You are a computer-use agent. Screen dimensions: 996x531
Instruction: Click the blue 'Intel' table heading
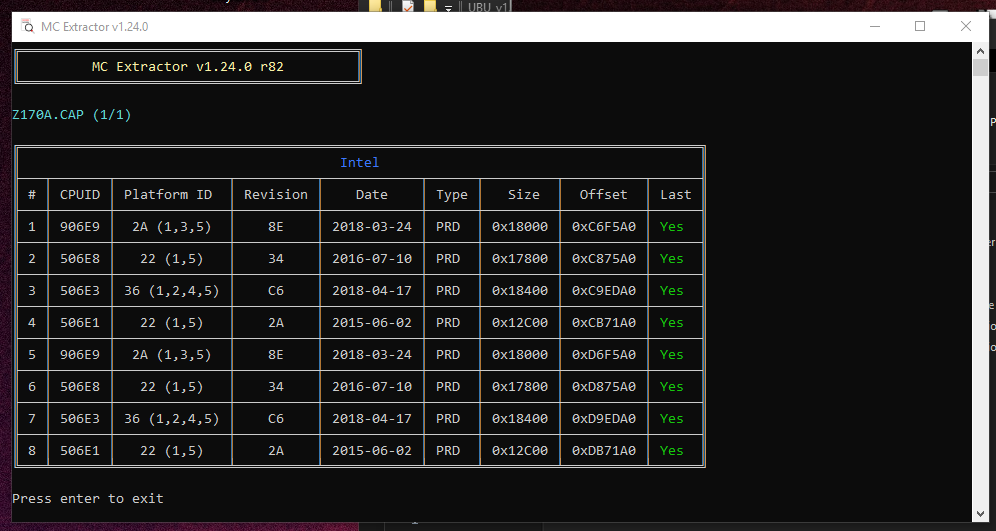[360, 163]
